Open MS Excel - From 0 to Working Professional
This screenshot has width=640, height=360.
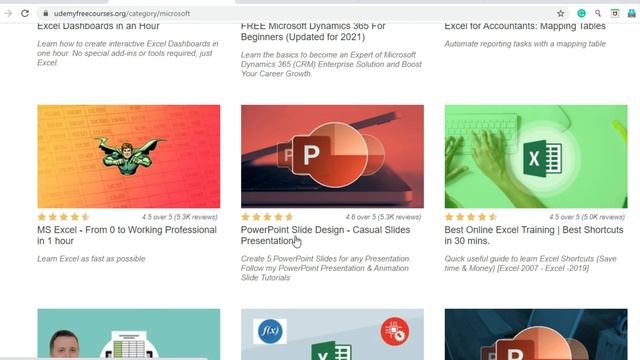(127, 235)
